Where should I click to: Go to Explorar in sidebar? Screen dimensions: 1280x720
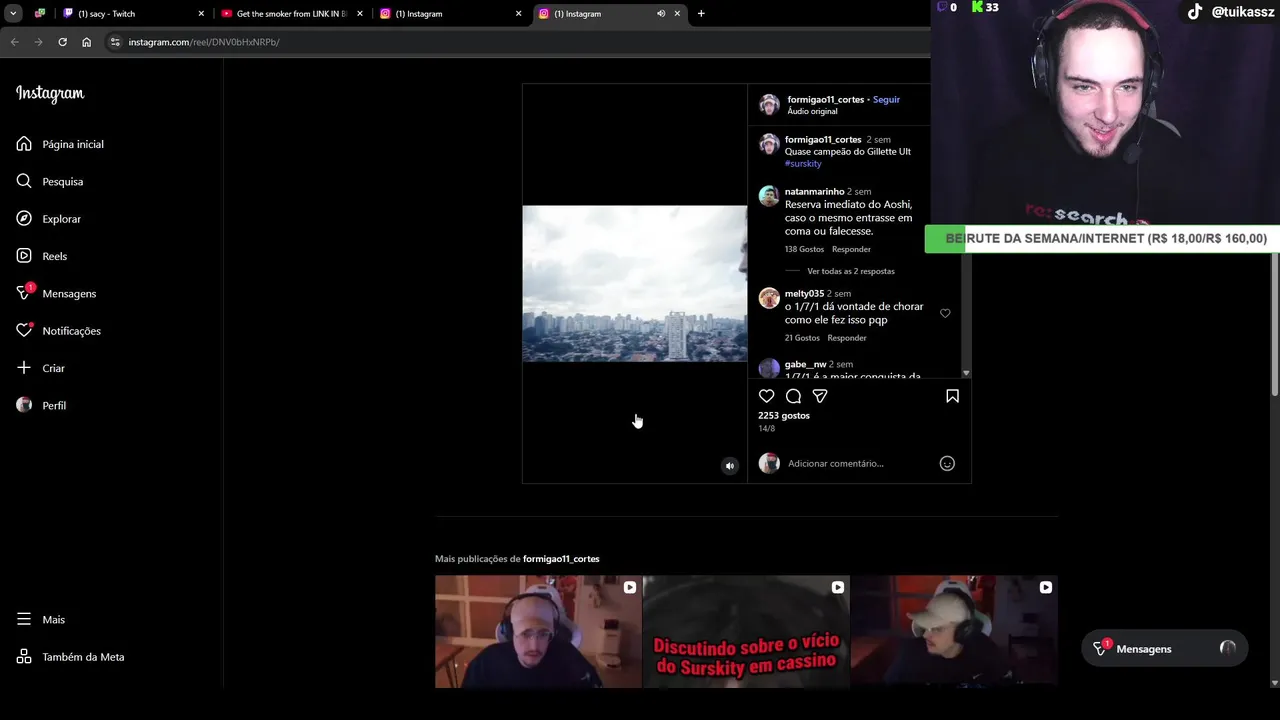pyautogui.click(x=49, y=219)
